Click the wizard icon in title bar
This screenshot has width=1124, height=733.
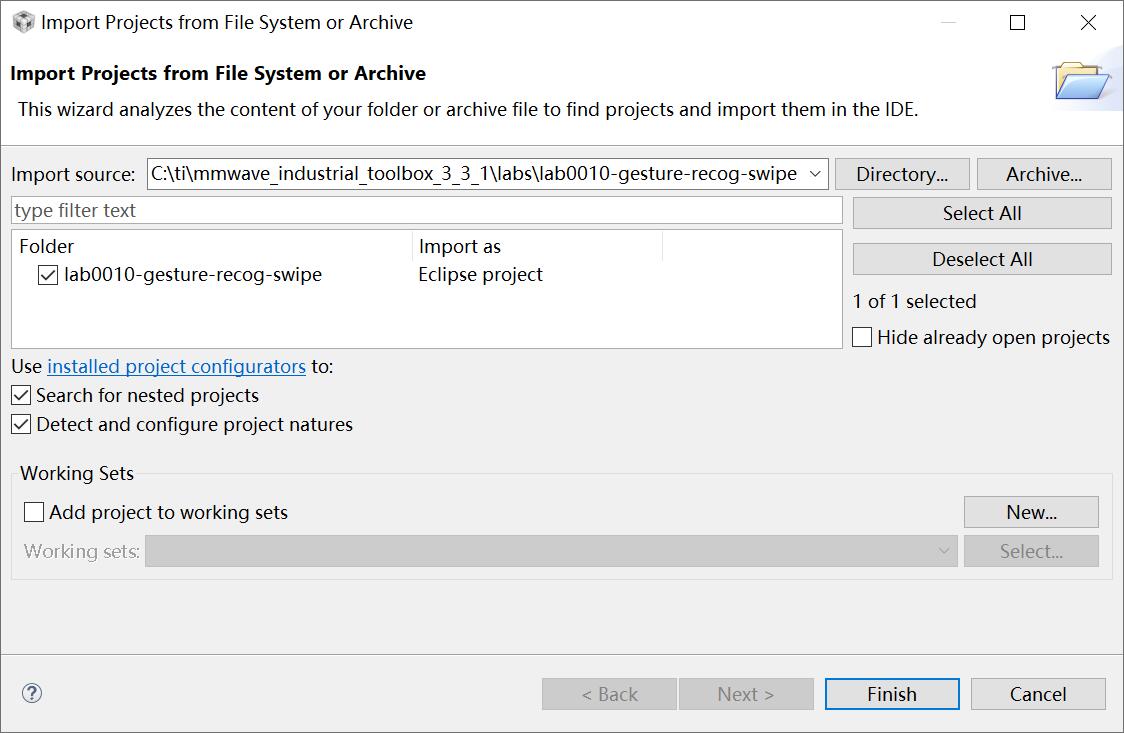22,22
